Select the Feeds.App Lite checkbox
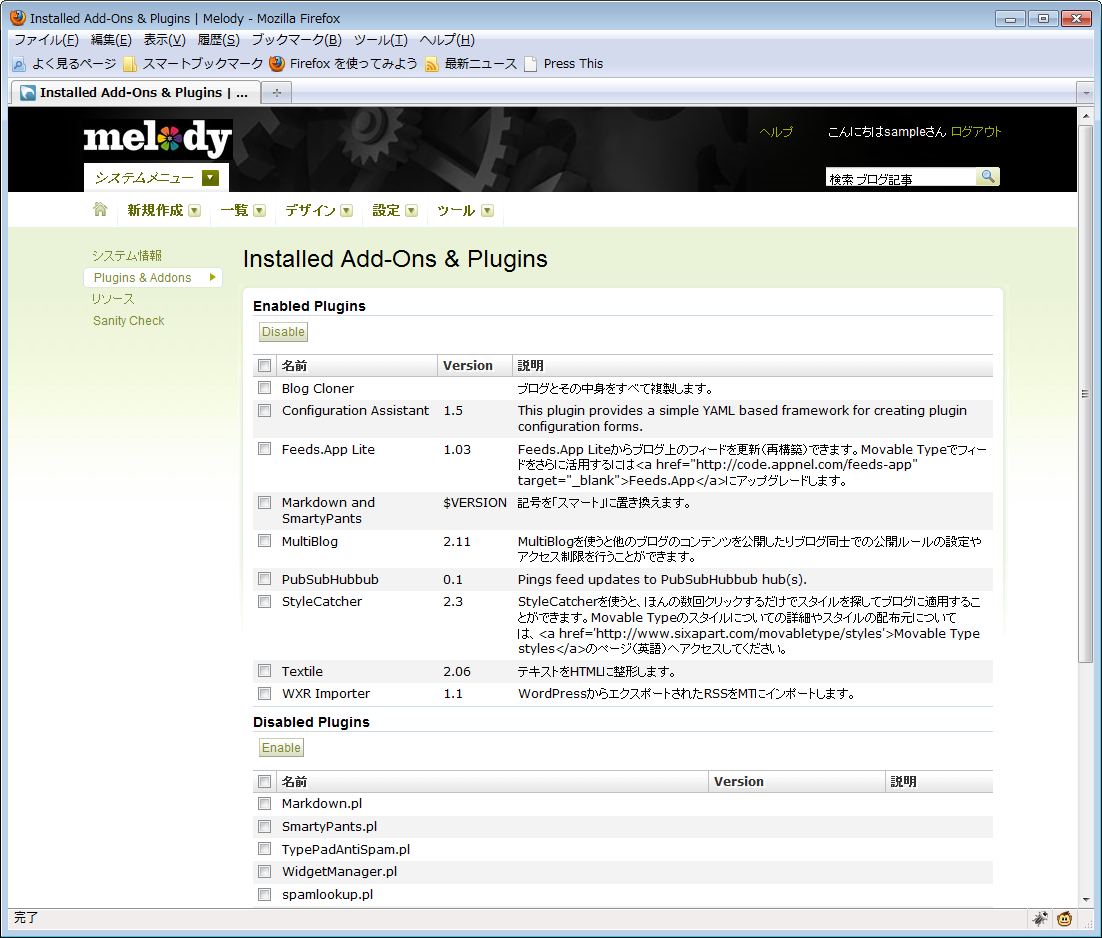The height and width of the screenshot is (938, 1102). pos(264,449)
